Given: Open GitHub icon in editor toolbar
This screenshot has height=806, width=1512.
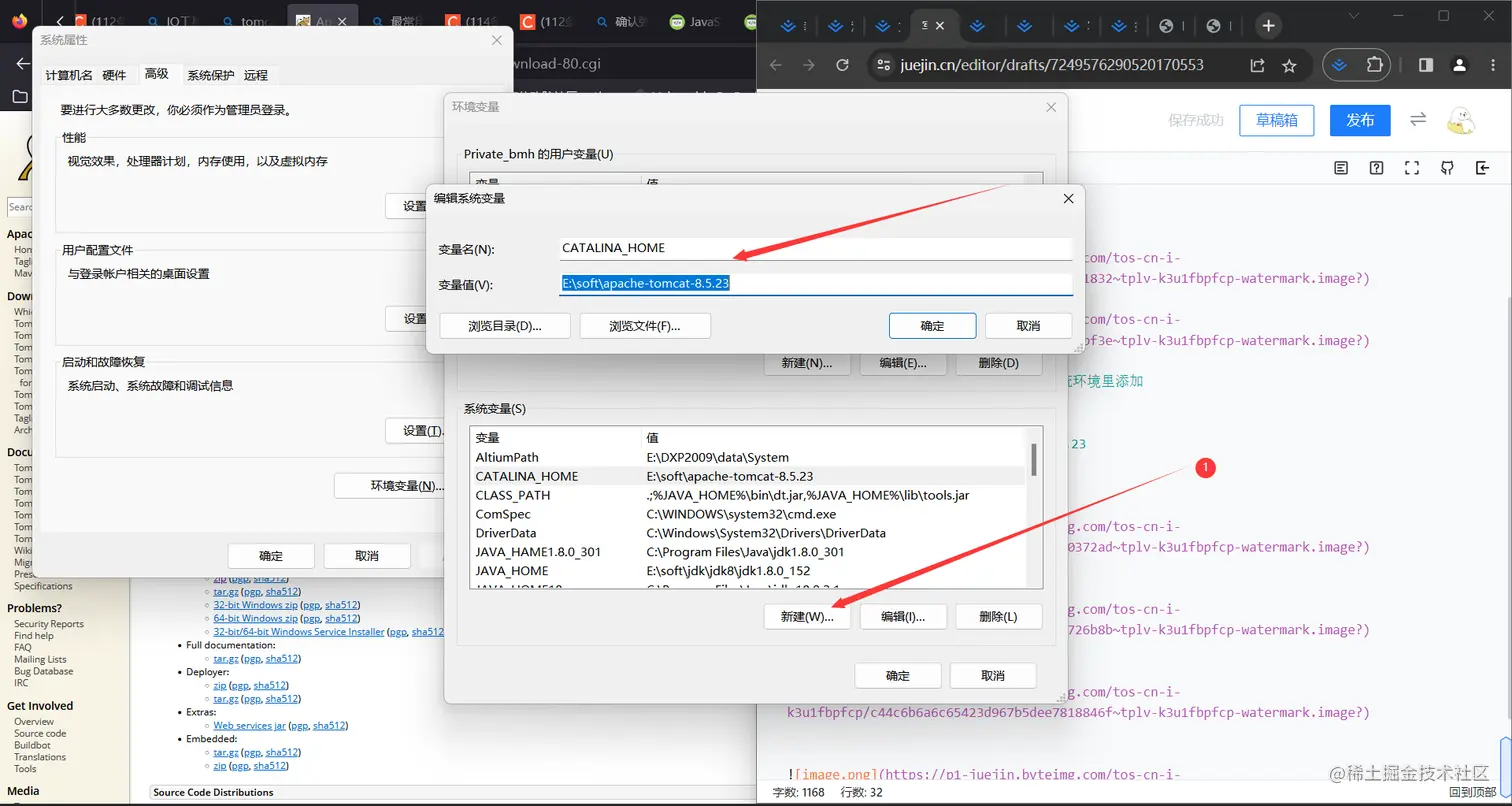Looking at the screenshot, I should (1447, 168).
